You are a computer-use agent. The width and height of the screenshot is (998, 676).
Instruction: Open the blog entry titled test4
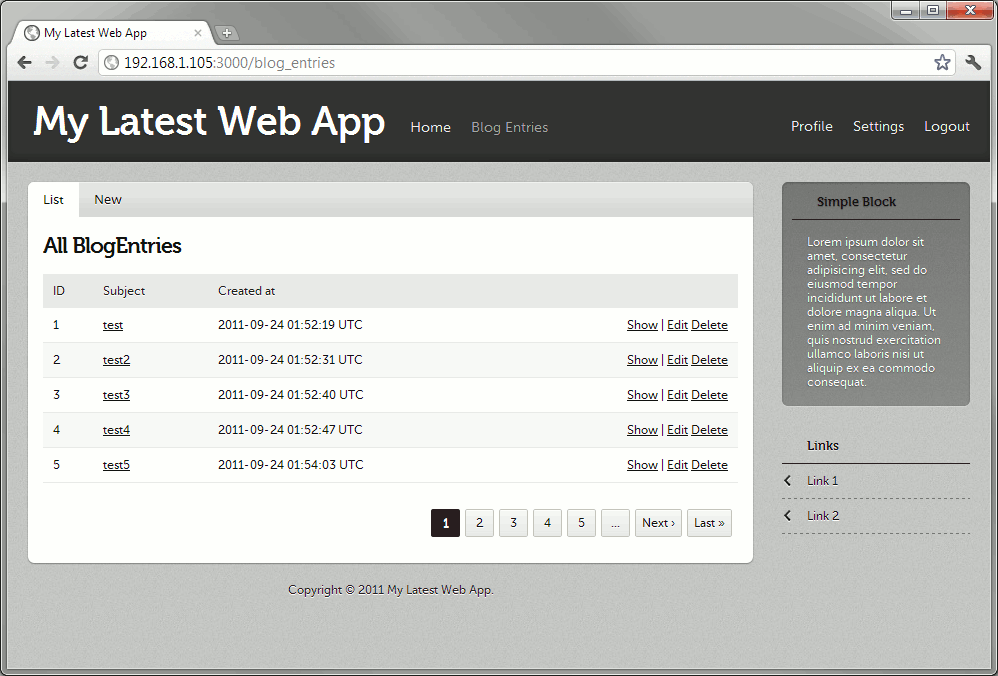point(116,430)
